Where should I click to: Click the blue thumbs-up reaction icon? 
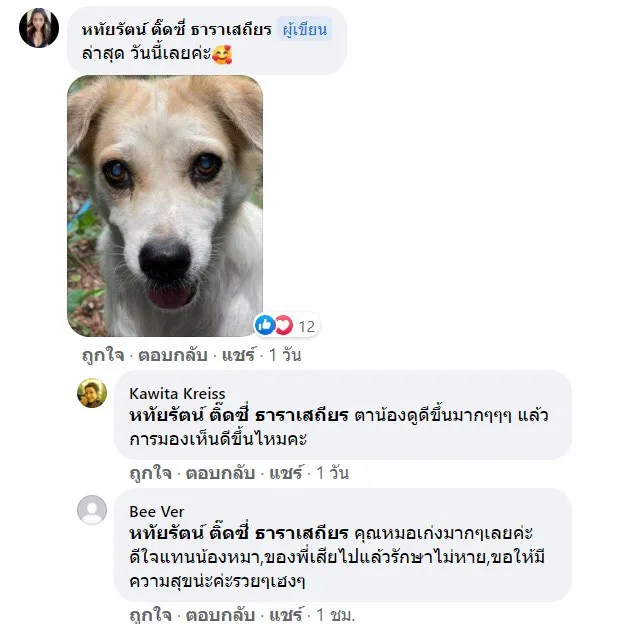tap(265, 325)
